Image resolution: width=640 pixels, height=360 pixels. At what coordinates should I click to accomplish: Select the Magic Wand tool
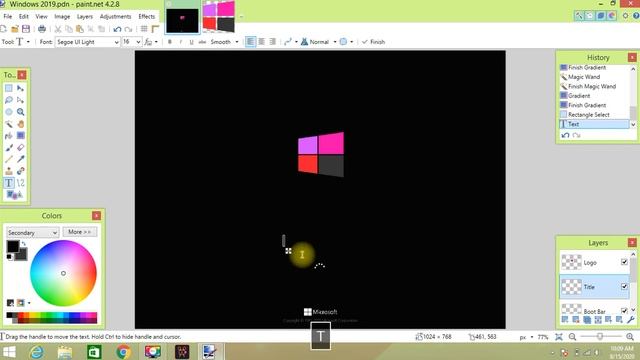click(9, 124)
